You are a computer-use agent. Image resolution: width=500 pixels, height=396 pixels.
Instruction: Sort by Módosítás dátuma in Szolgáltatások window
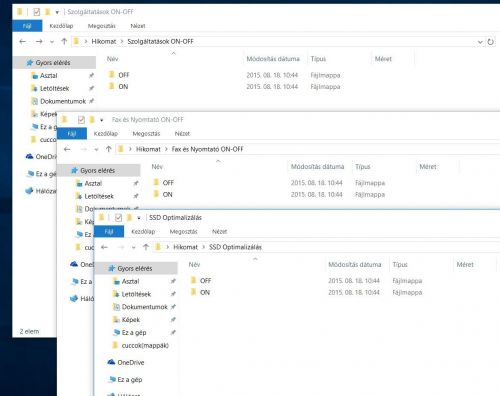click(273, 59)
